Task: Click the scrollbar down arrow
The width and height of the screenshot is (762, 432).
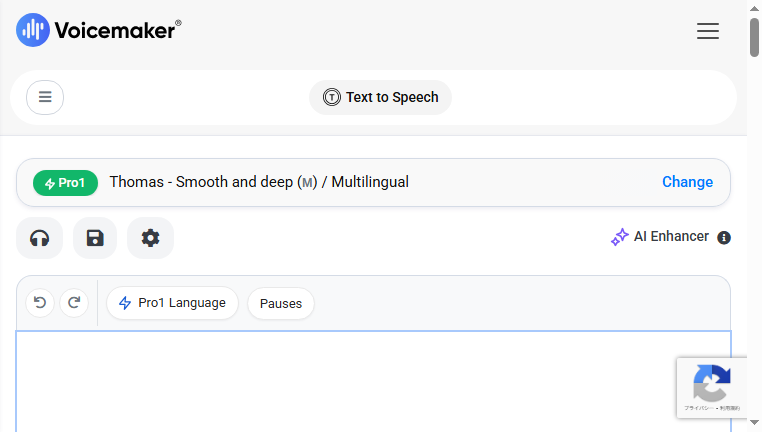Action: click(754, 422)
